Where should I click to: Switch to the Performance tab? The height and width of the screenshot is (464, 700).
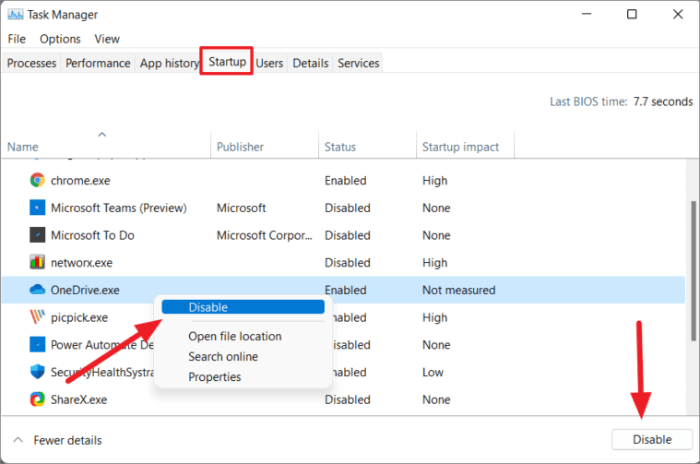pyautogui.click(x=98, y=63)
